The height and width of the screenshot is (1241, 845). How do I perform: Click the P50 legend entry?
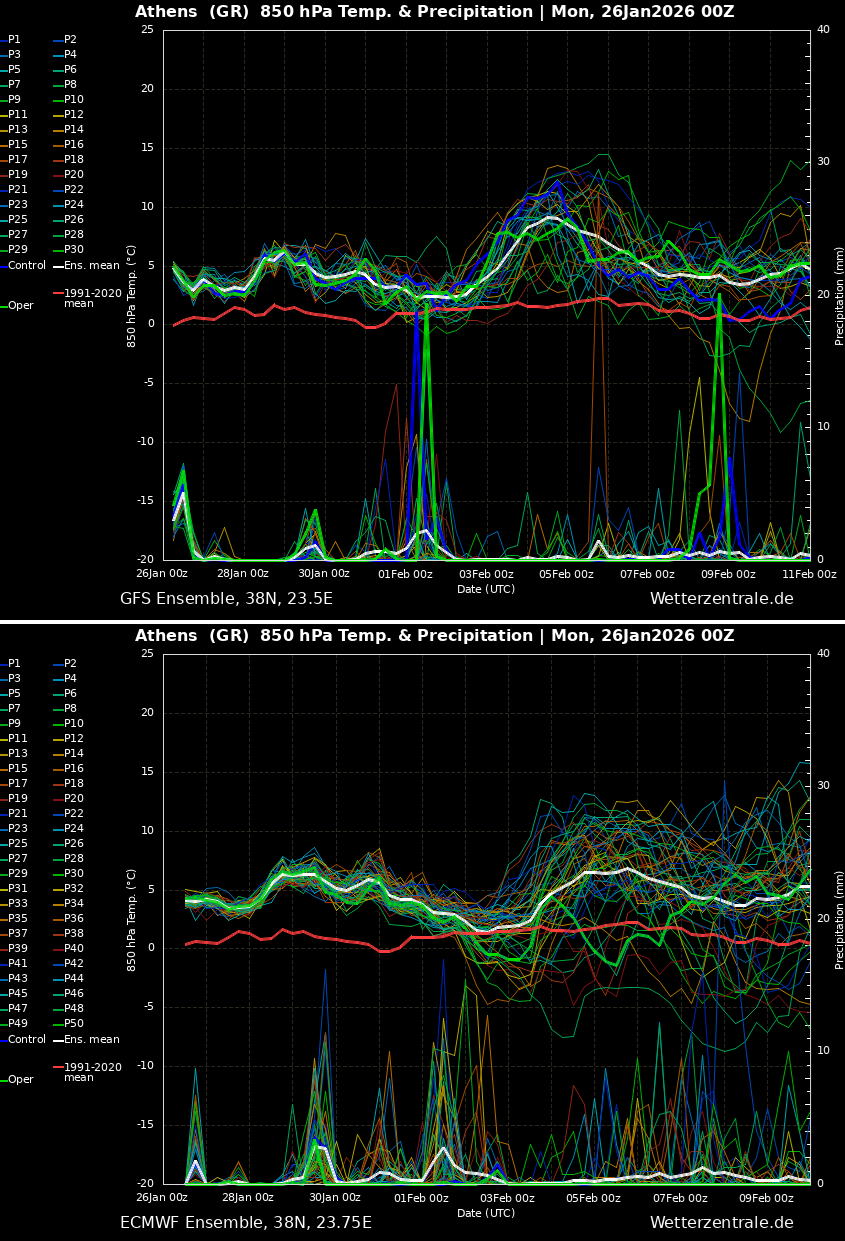(x=73, y=1024)
